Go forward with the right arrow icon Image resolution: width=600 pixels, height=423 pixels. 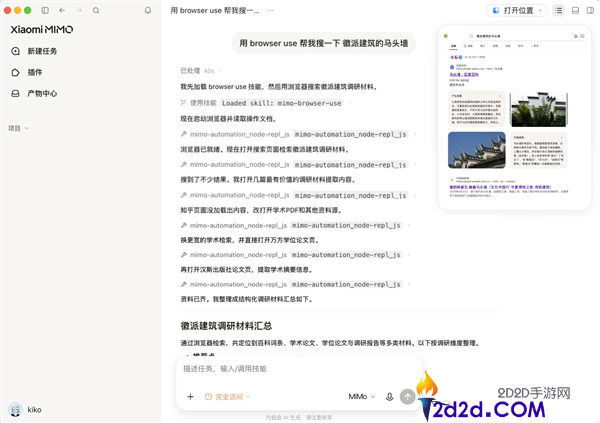point(79,10)
